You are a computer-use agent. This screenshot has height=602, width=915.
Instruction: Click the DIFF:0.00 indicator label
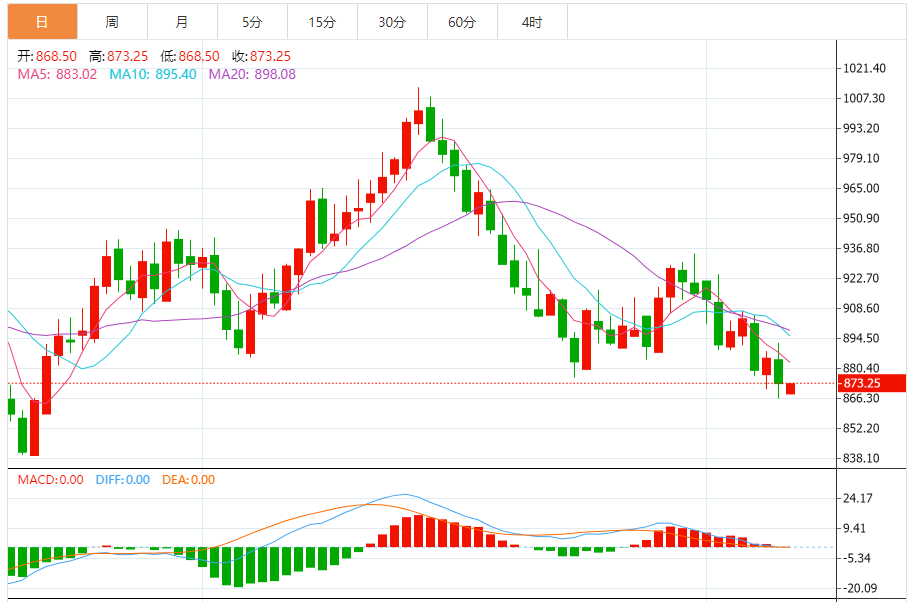(123, 480)
